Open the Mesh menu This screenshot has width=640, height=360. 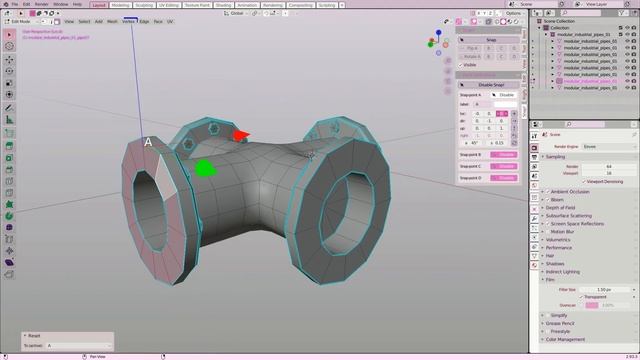[x=112, y=22]
